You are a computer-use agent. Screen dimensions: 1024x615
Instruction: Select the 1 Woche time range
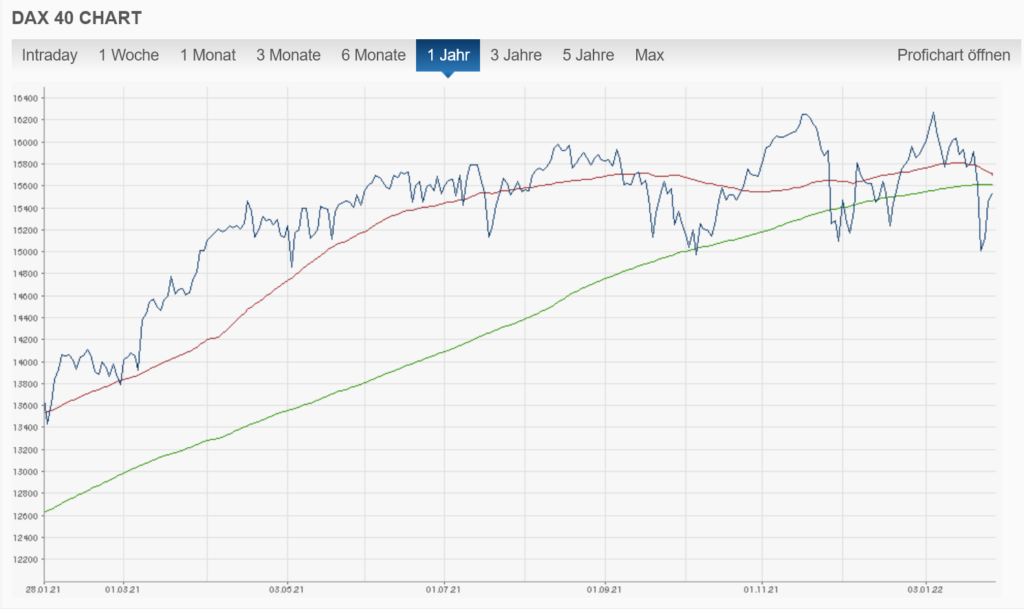tap(128, 55)
